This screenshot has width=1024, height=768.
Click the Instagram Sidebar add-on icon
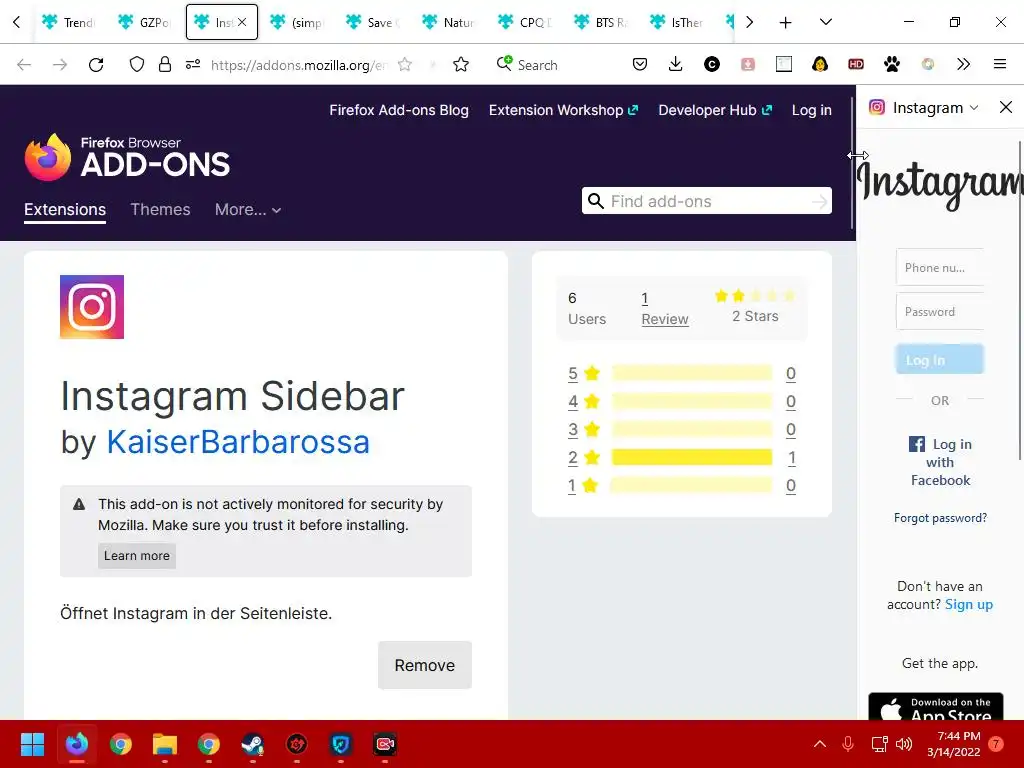click(x=92, y=307)
